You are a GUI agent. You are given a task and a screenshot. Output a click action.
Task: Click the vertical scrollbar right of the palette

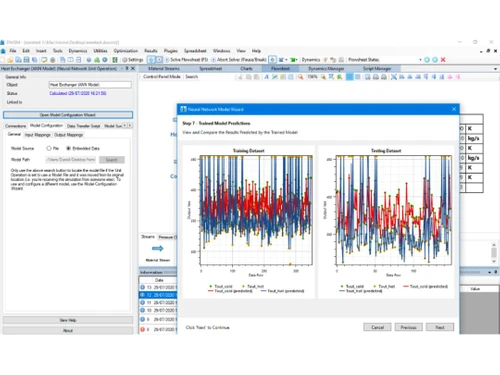(494, 252)
